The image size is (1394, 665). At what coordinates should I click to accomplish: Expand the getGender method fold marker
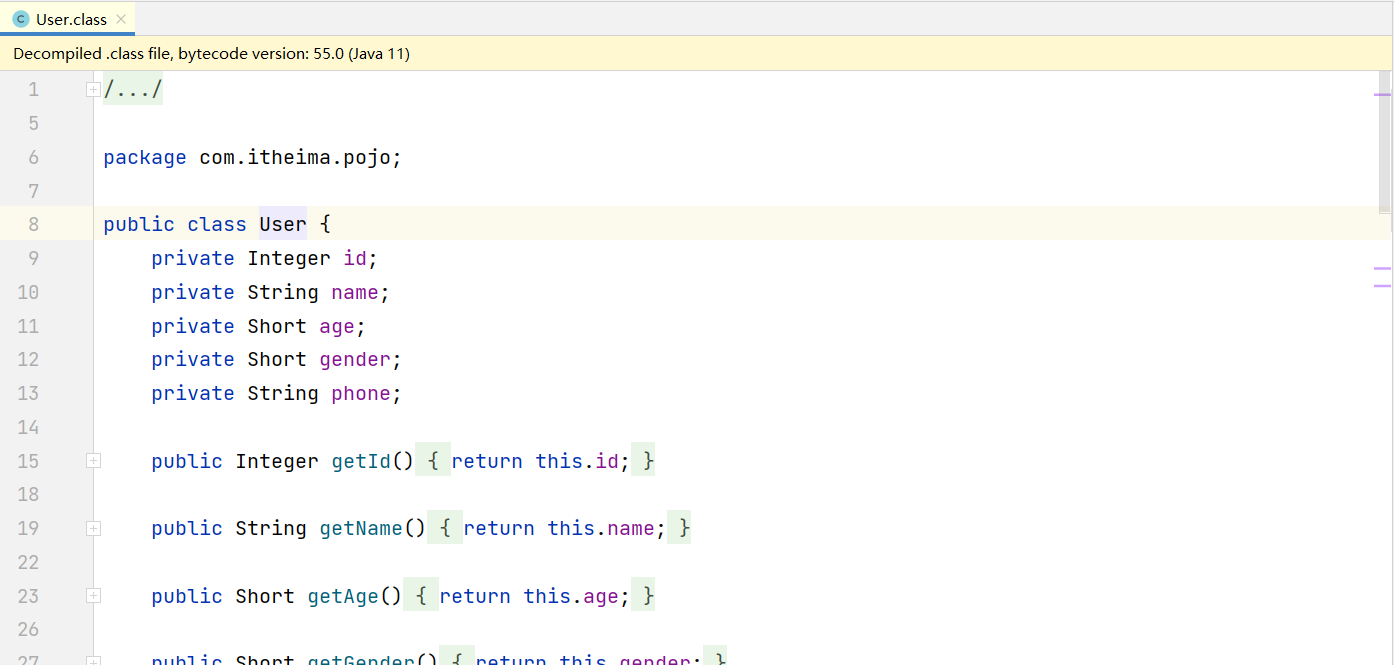pos(93,660)
